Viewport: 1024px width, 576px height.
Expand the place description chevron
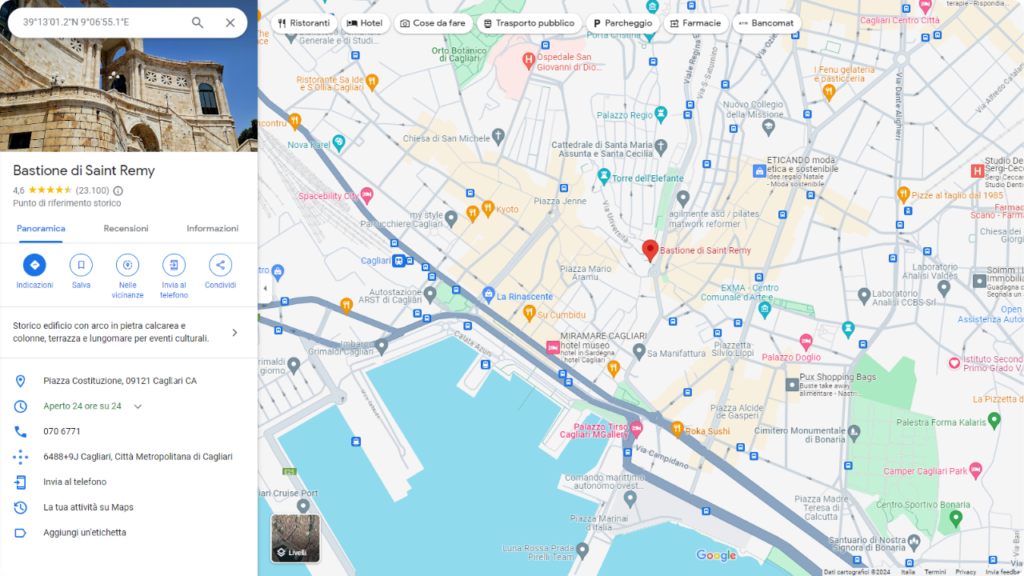coord(234,332)
